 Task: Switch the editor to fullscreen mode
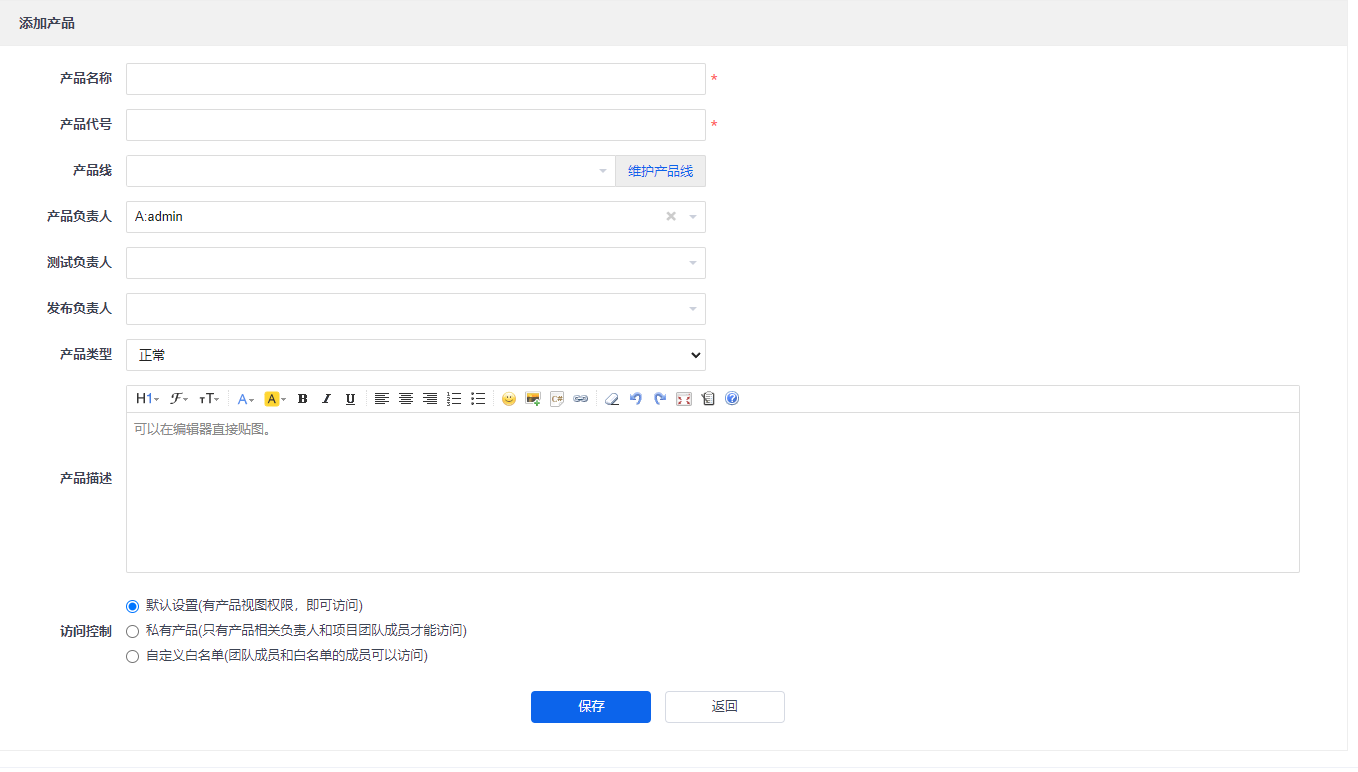(x=684, y=399)
